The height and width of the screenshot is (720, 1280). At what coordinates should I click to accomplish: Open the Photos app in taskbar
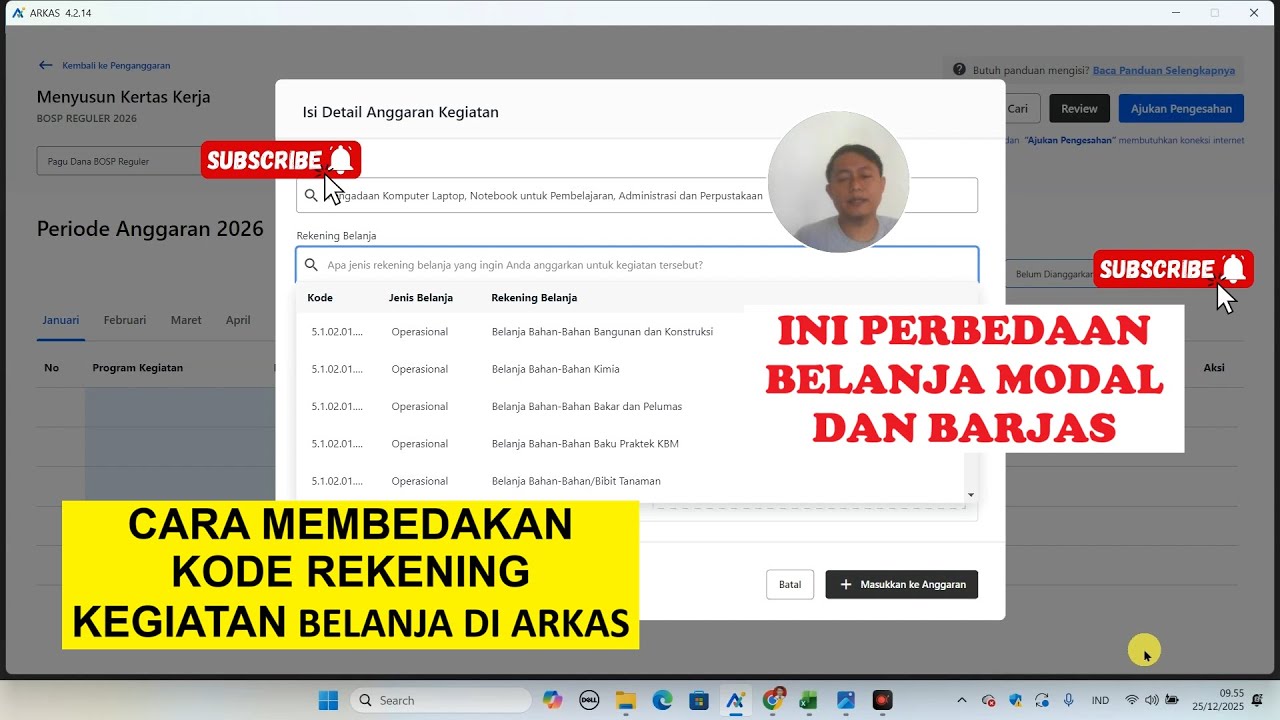point(846,700)
